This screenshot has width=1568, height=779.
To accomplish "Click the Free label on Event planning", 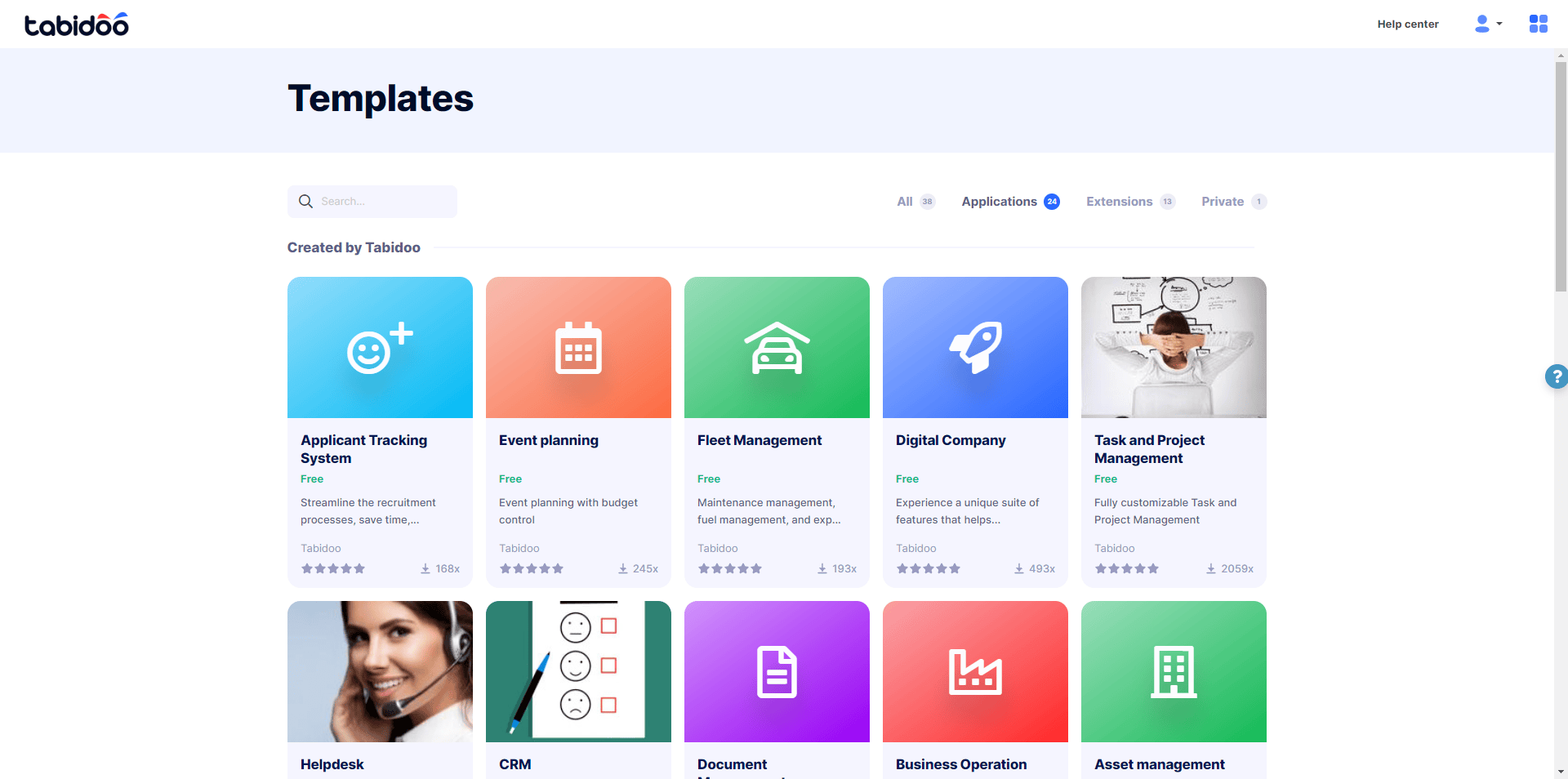I will coord(510,479).
